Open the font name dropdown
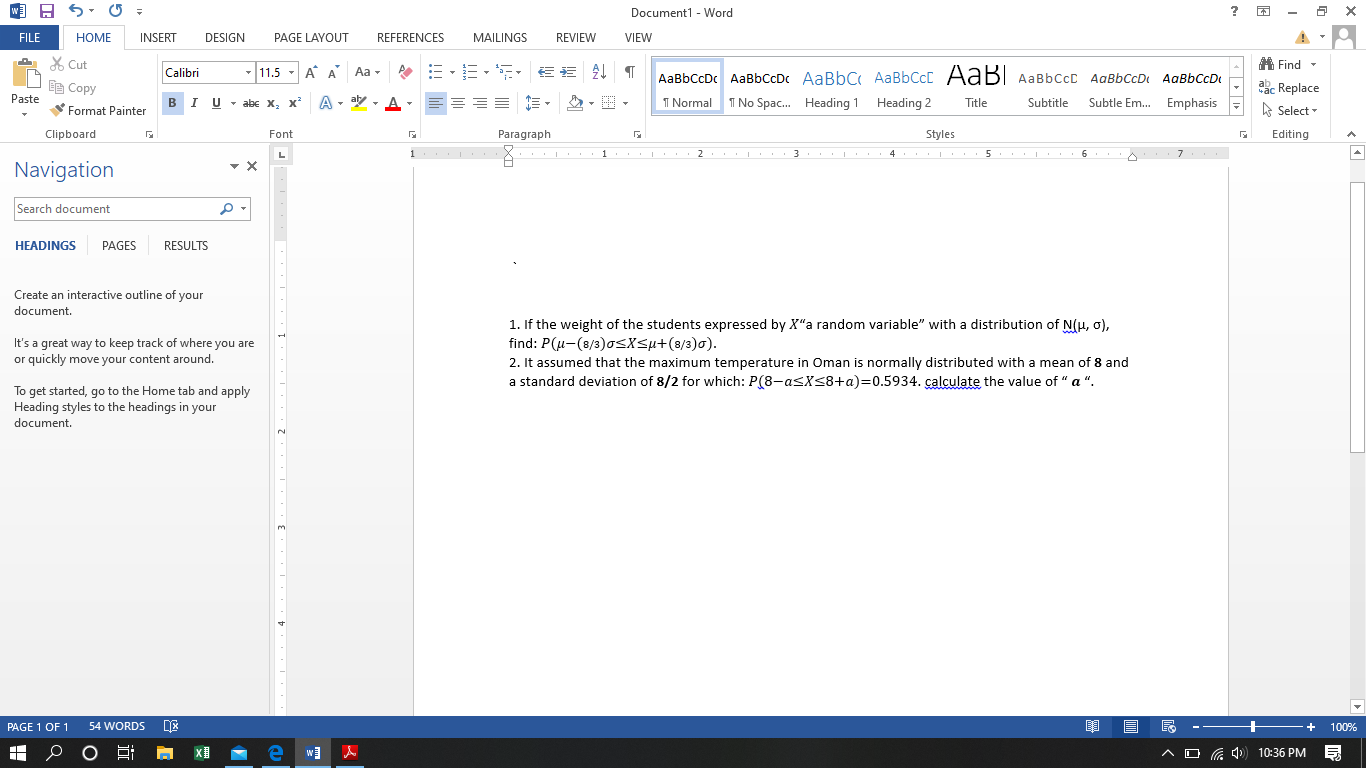This screenshot has width=1366, height=768. [248, 73]
